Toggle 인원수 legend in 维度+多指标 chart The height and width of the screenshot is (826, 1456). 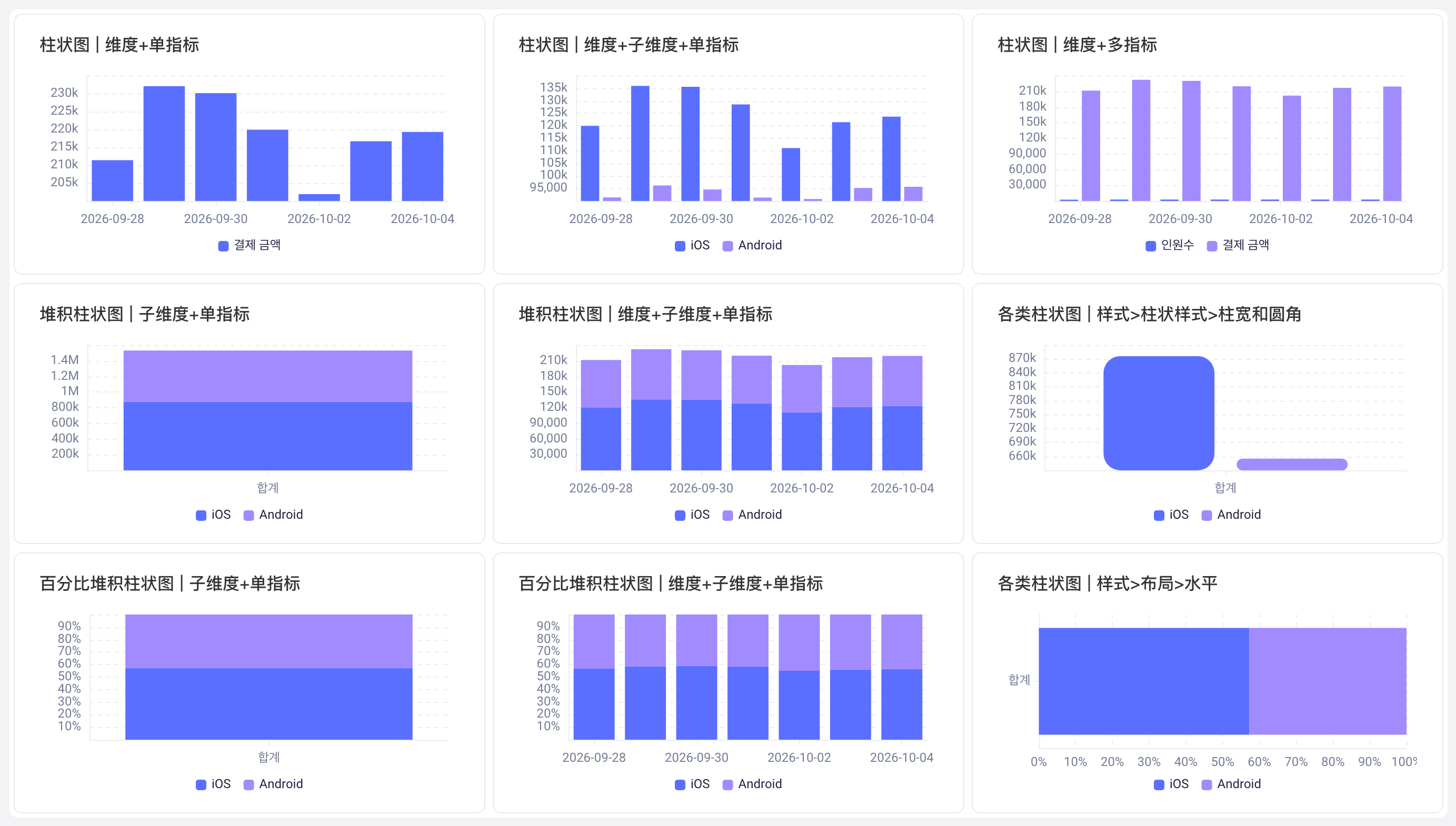[x=1170, y=245]
